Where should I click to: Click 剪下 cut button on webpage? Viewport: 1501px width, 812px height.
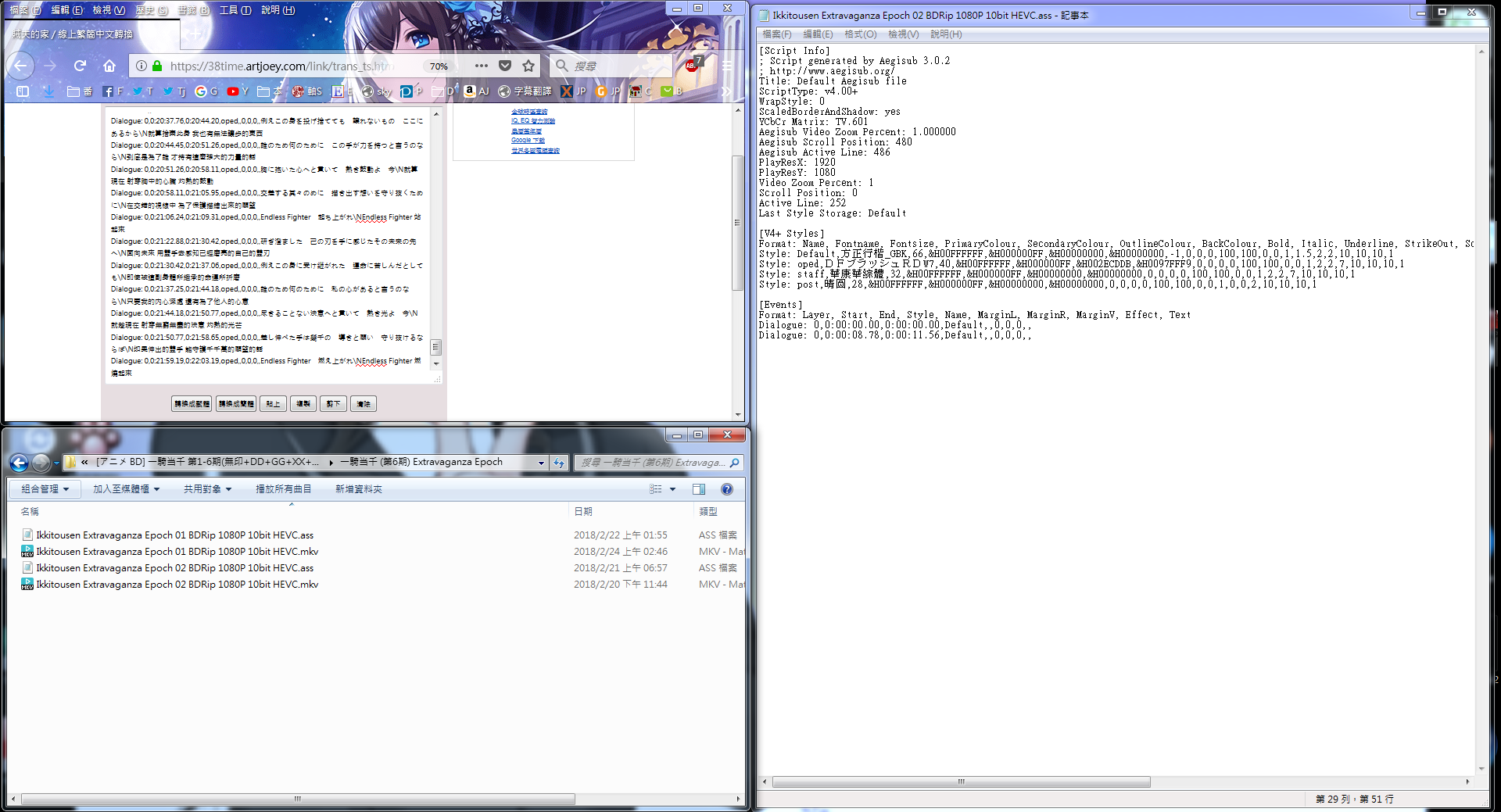pyautogui.click(x=334, y=404)
